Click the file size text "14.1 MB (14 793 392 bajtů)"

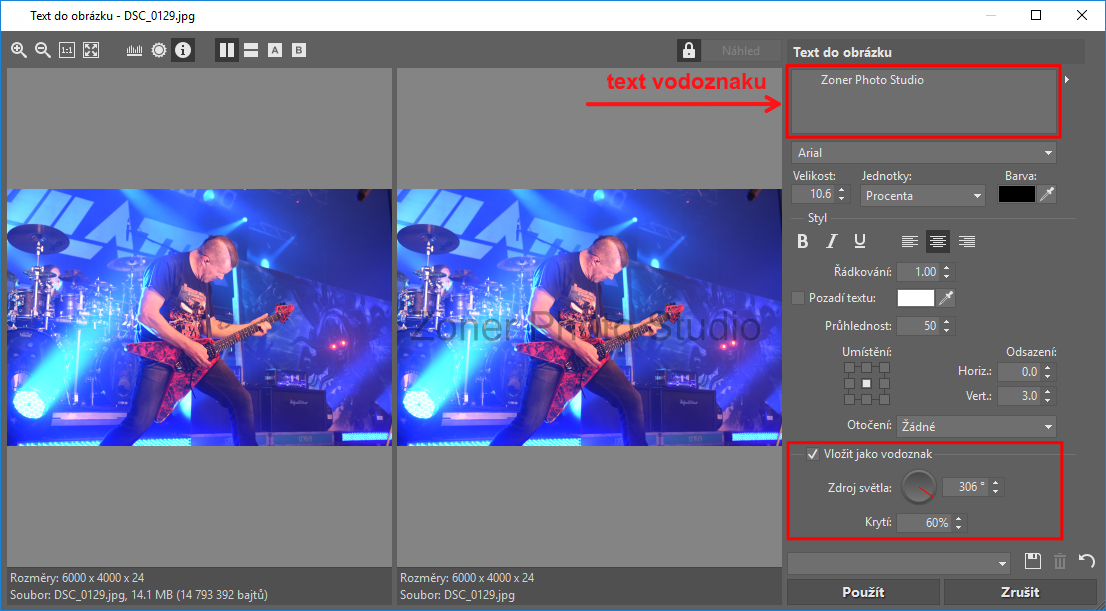coord(200,595)
